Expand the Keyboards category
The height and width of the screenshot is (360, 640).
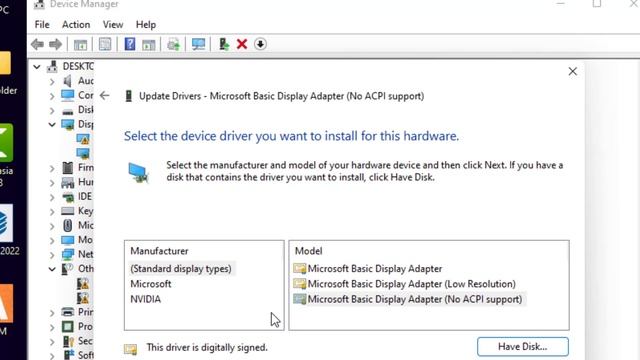[x=52, y=211]
